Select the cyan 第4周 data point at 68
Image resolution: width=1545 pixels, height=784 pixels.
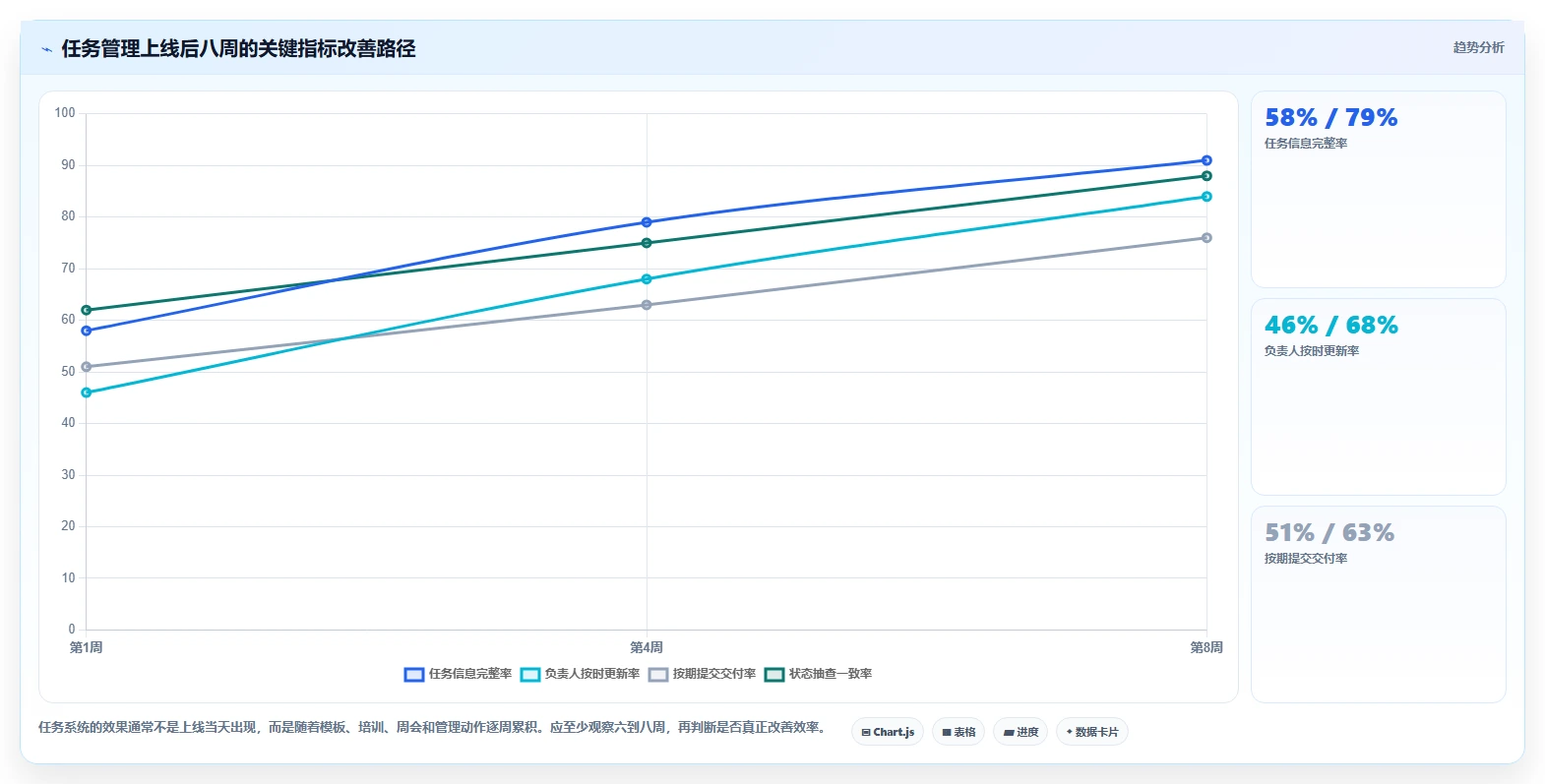(647, 279)
